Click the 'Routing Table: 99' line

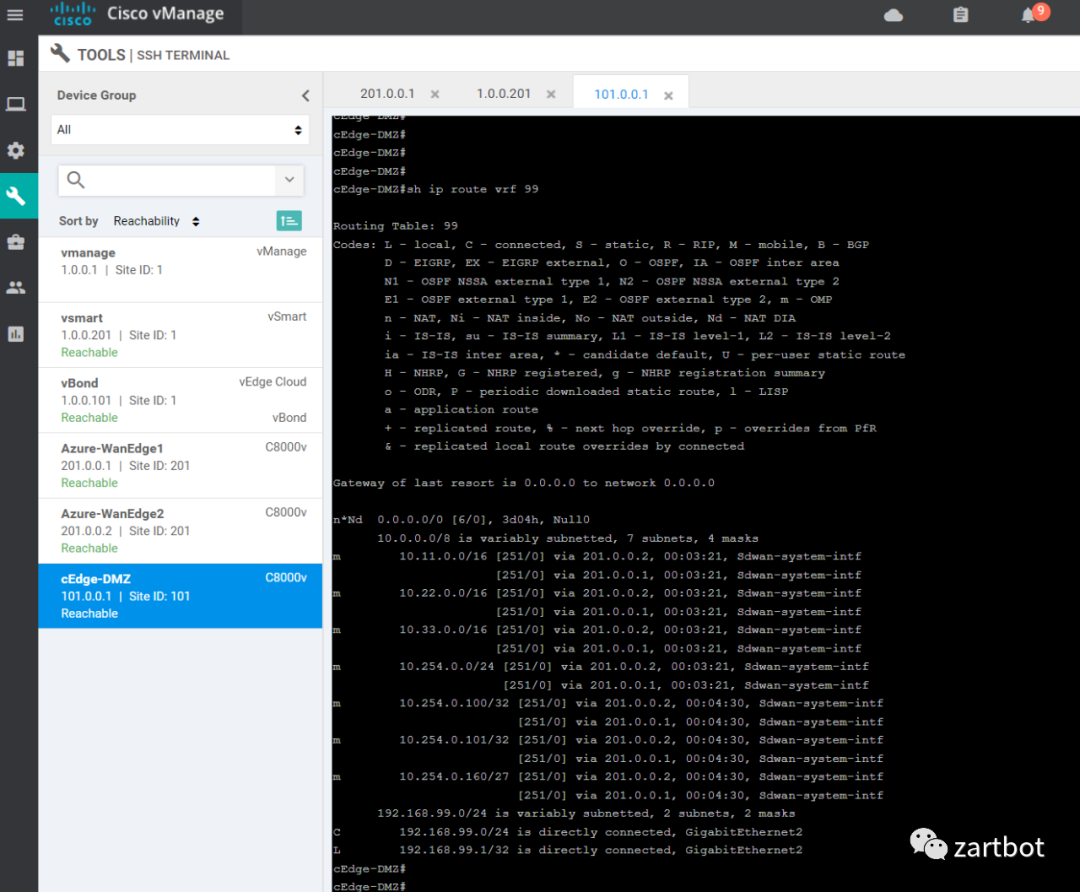point(395,226)
